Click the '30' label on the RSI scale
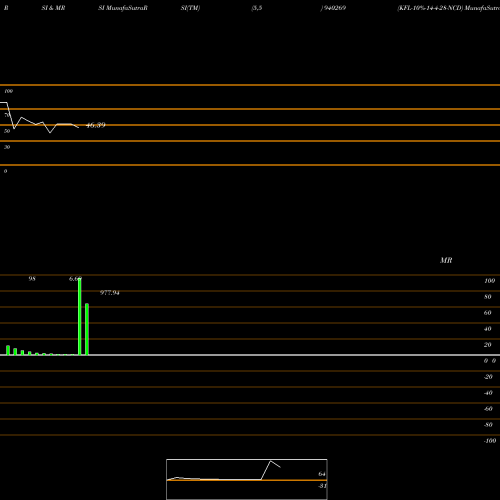500x500 pixels. [7, 147]
